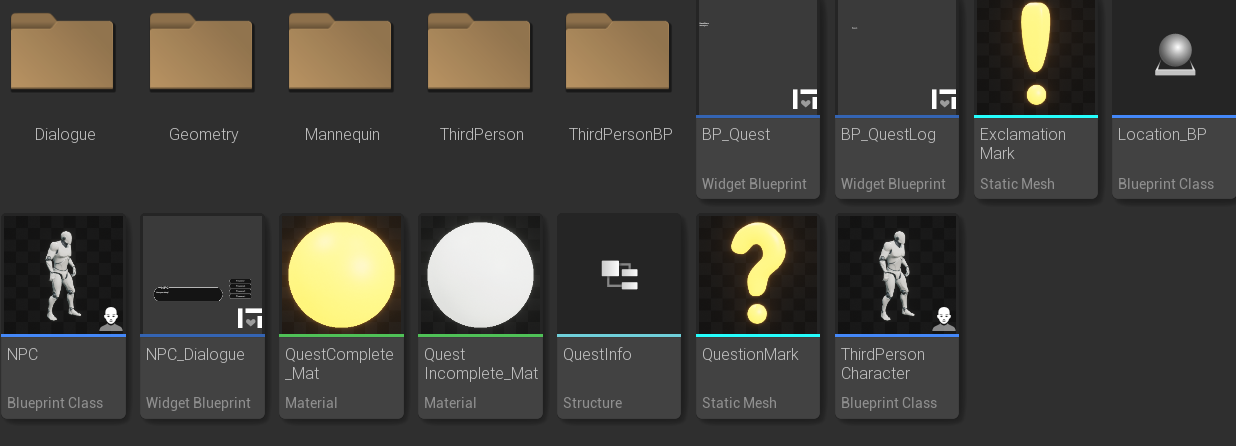Click the QuestInfo asset name
Screen dimensions: 1236x446
(597, 355)
